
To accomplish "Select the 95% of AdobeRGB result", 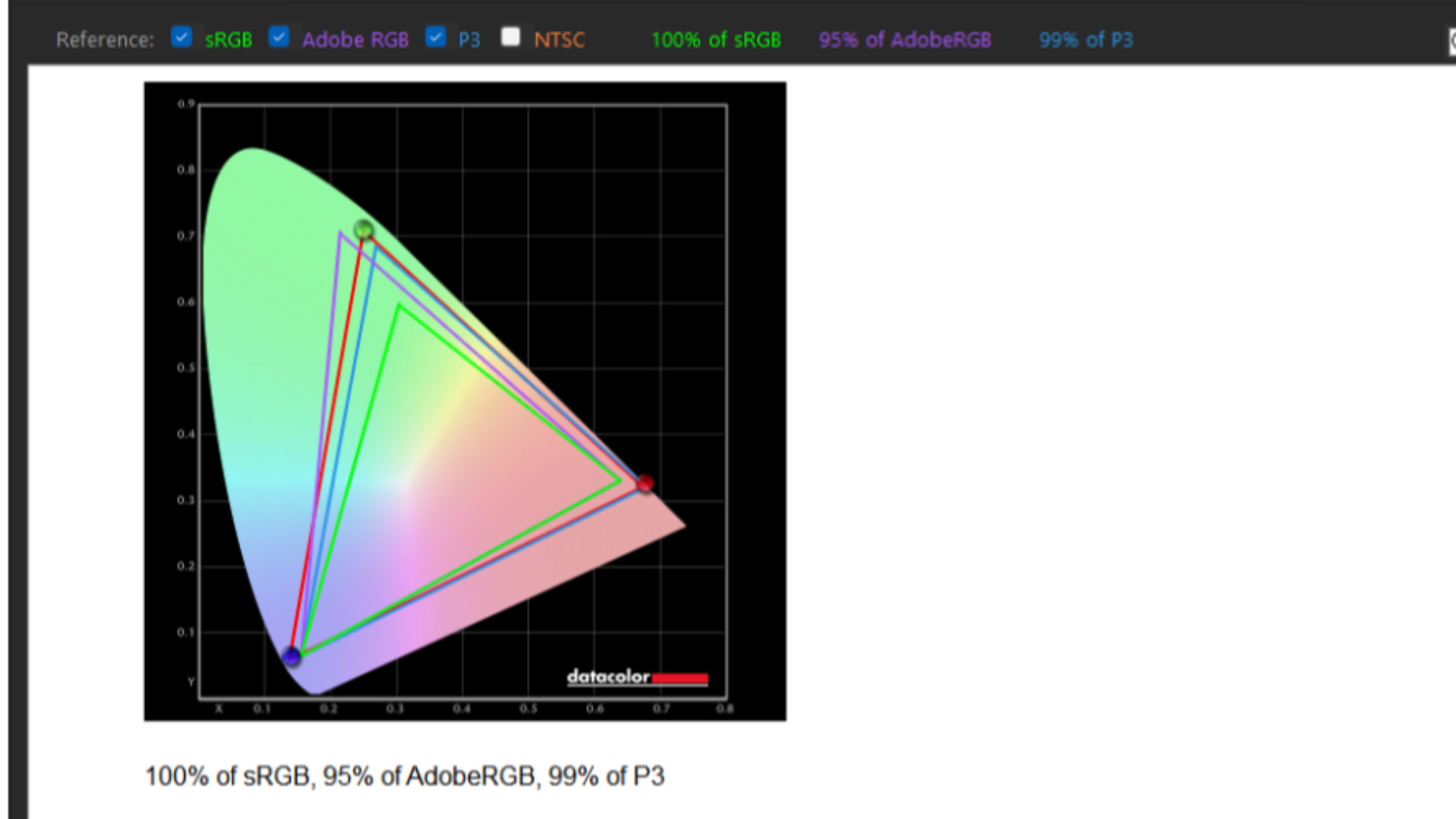I will point(905,40).
